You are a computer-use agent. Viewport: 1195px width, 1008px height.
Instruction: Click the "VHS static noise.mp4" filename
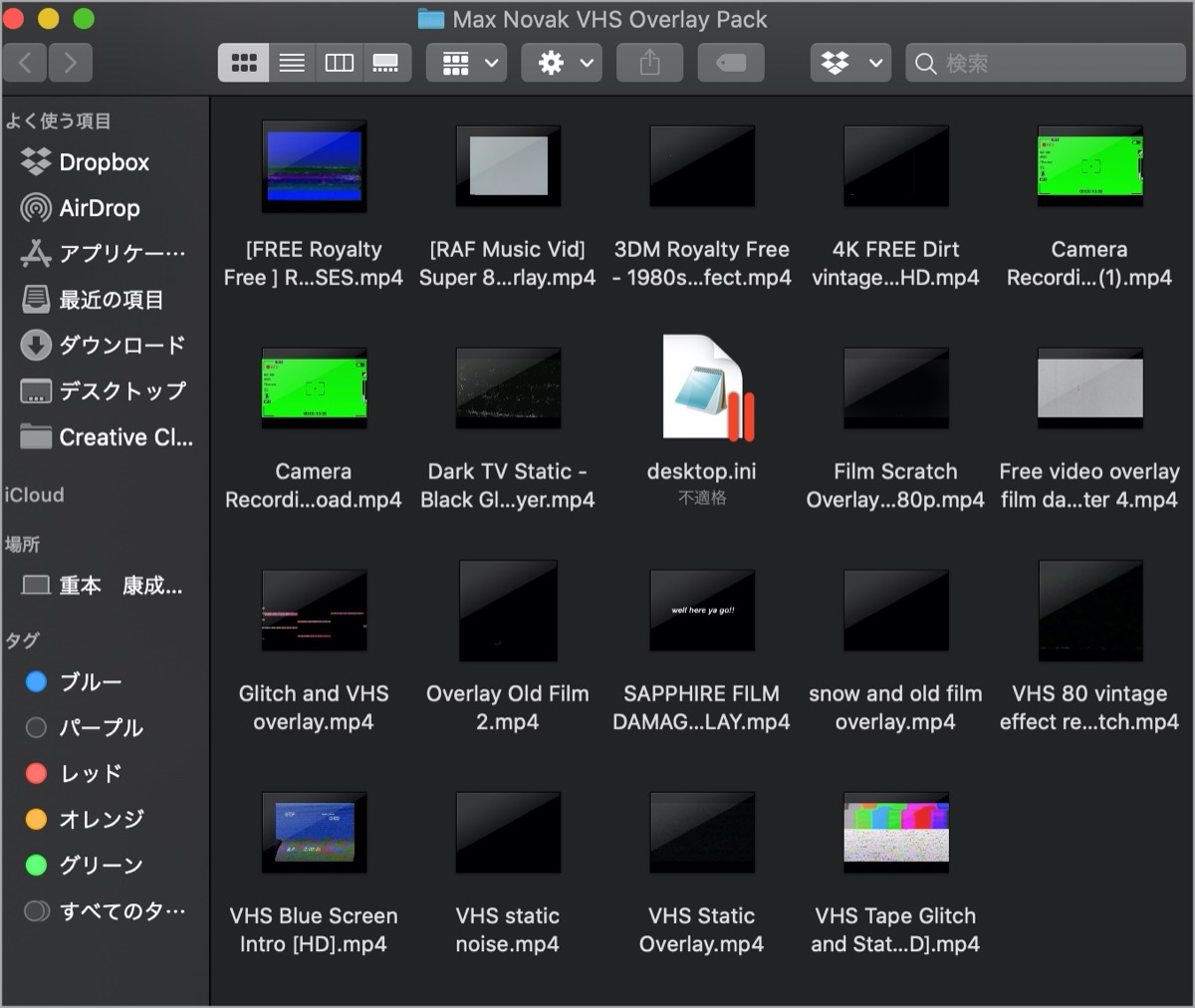[x=508, y=929]
